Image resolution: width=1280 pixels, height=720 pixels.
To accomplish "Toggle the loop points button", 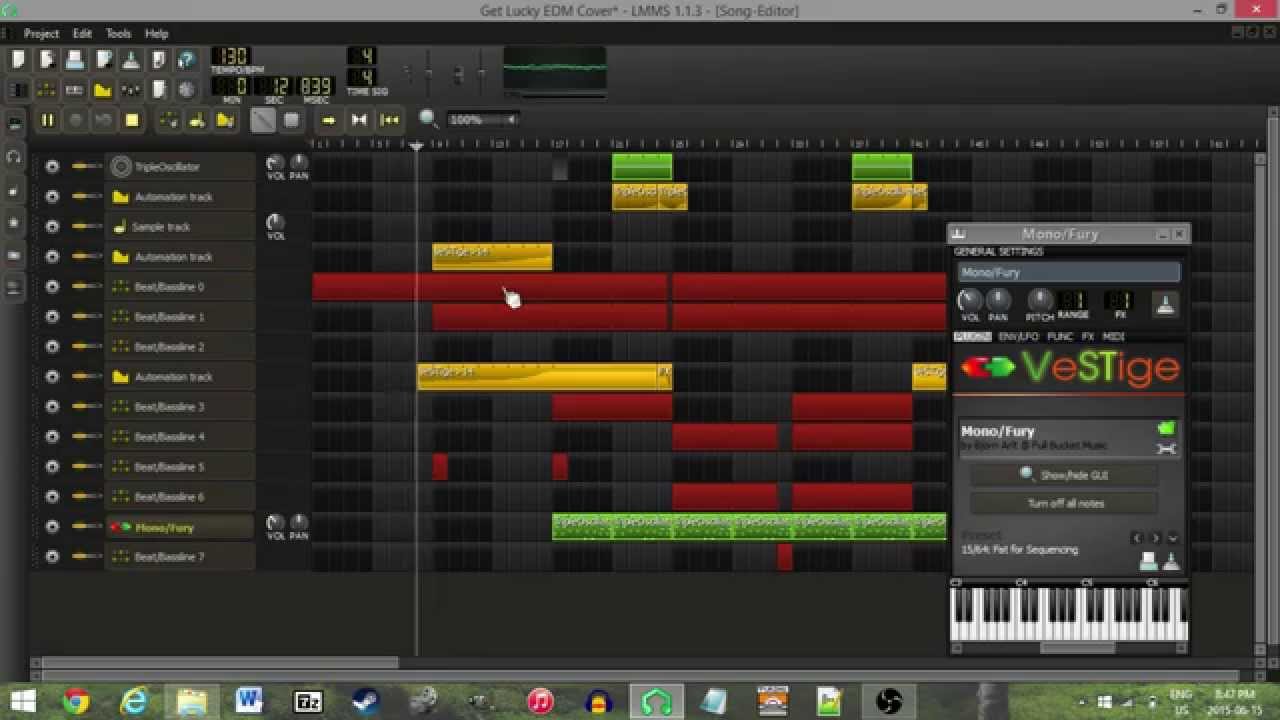I will [359, 120].
